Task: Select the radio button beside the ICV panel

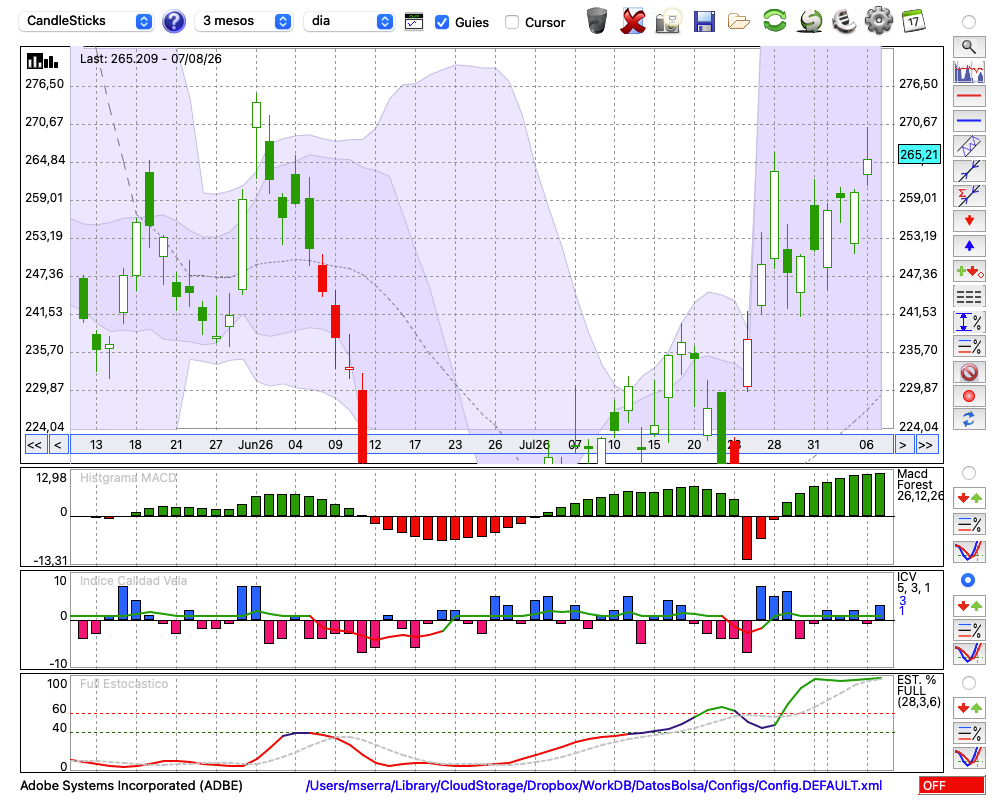Action: 968,580
